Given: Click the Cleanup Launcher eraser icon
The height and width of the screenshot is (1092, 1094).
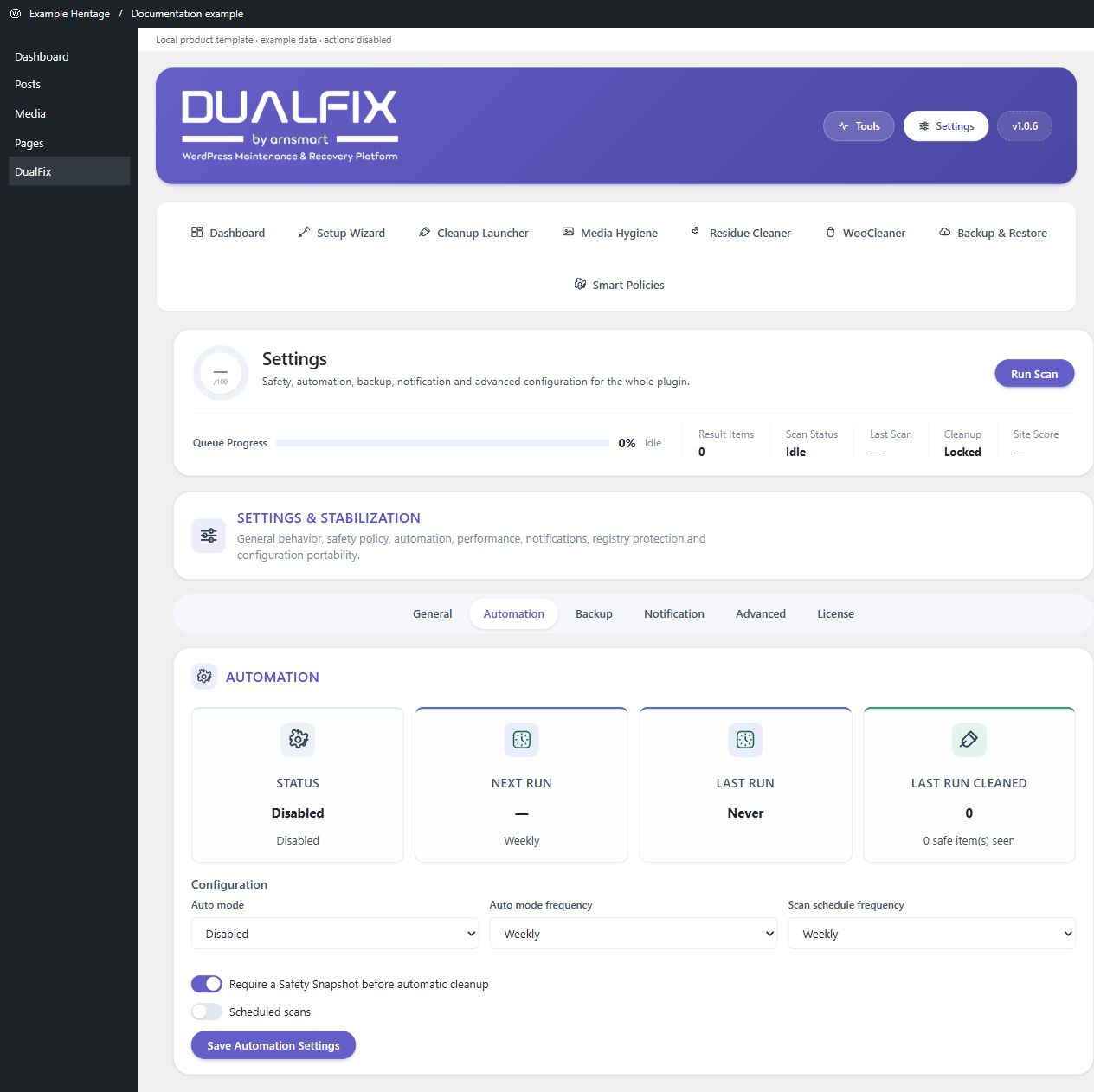Looking at the screenshot, I should pos(424,232).
